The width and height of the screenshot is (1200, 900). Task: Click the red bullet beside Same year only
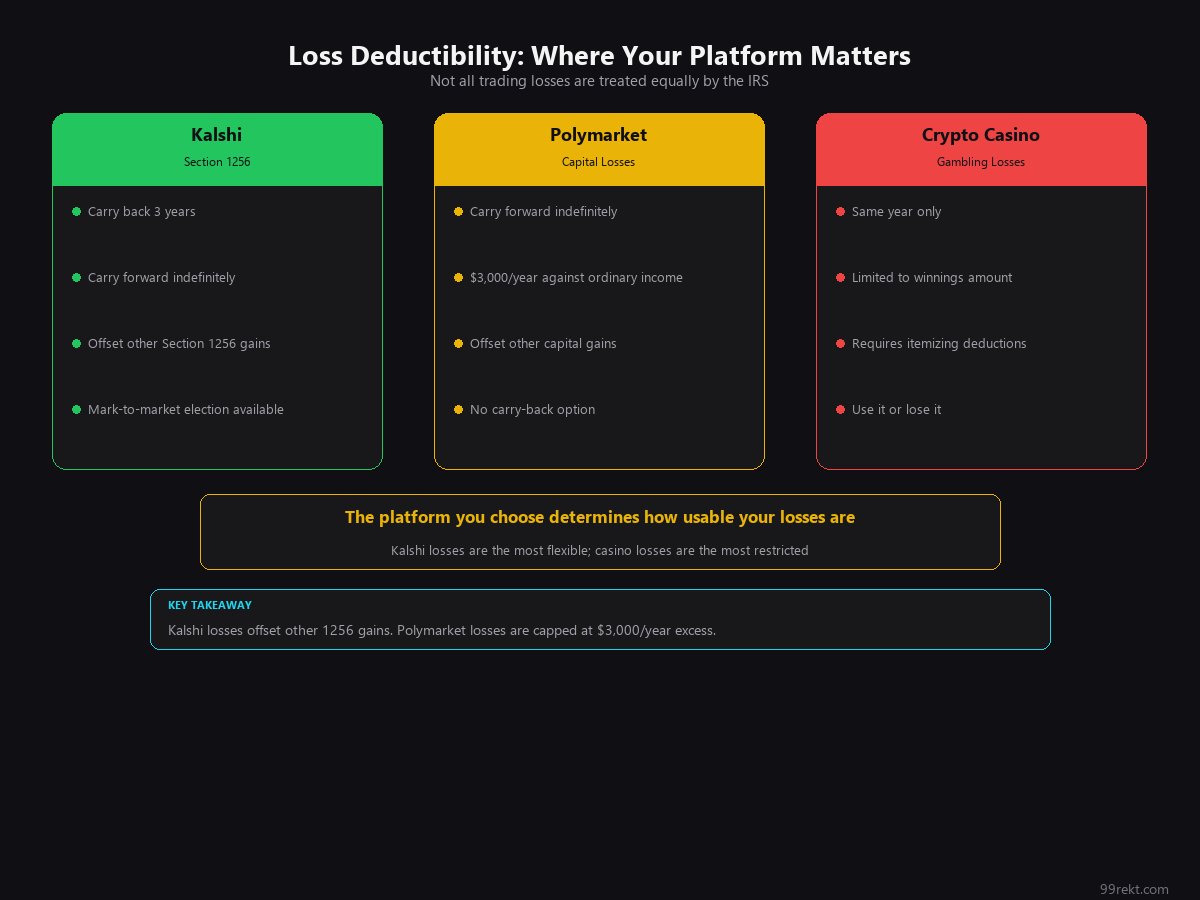click(x=840, y=211)
